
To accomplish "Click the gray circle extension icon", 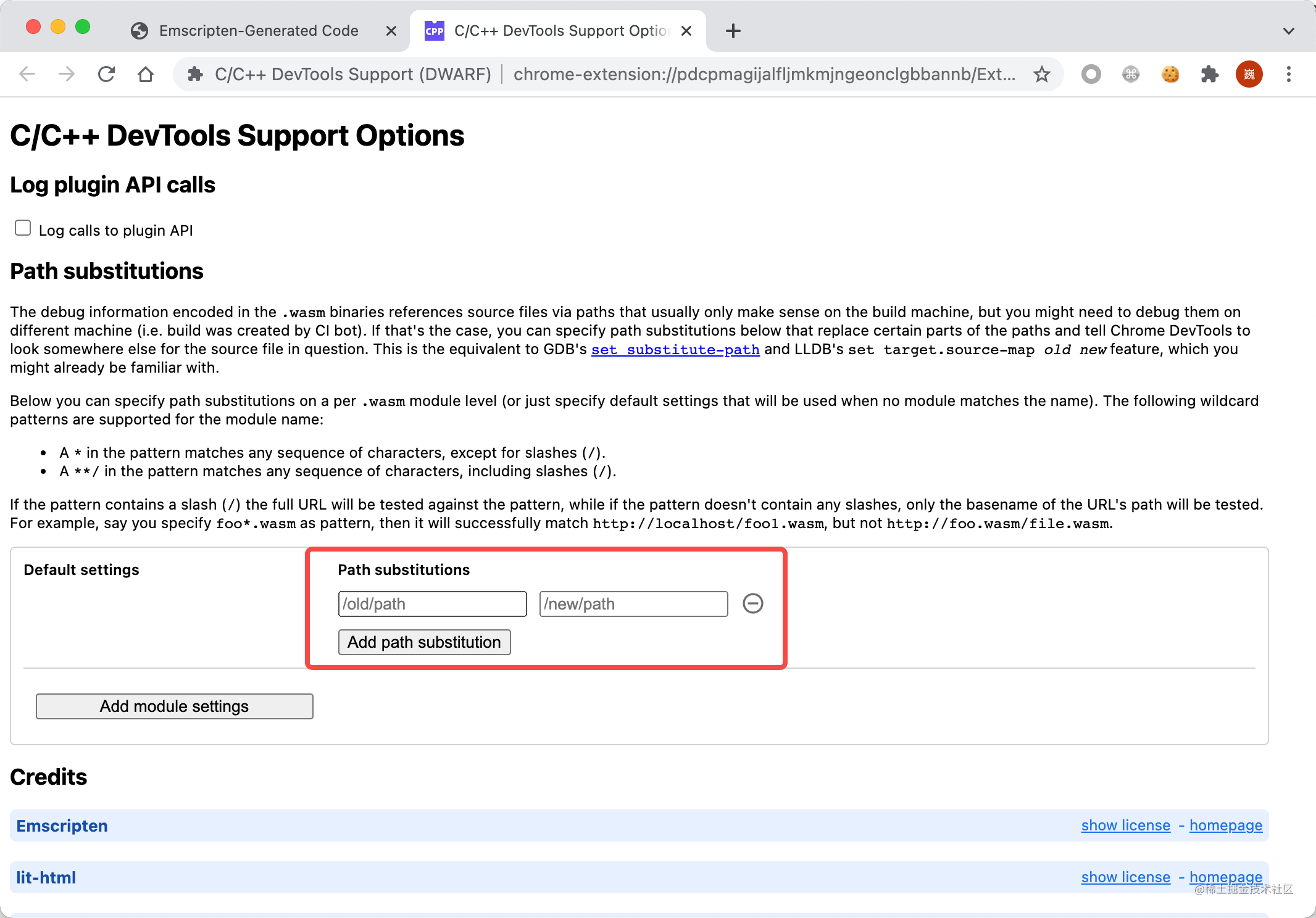I will (1091, 75).
